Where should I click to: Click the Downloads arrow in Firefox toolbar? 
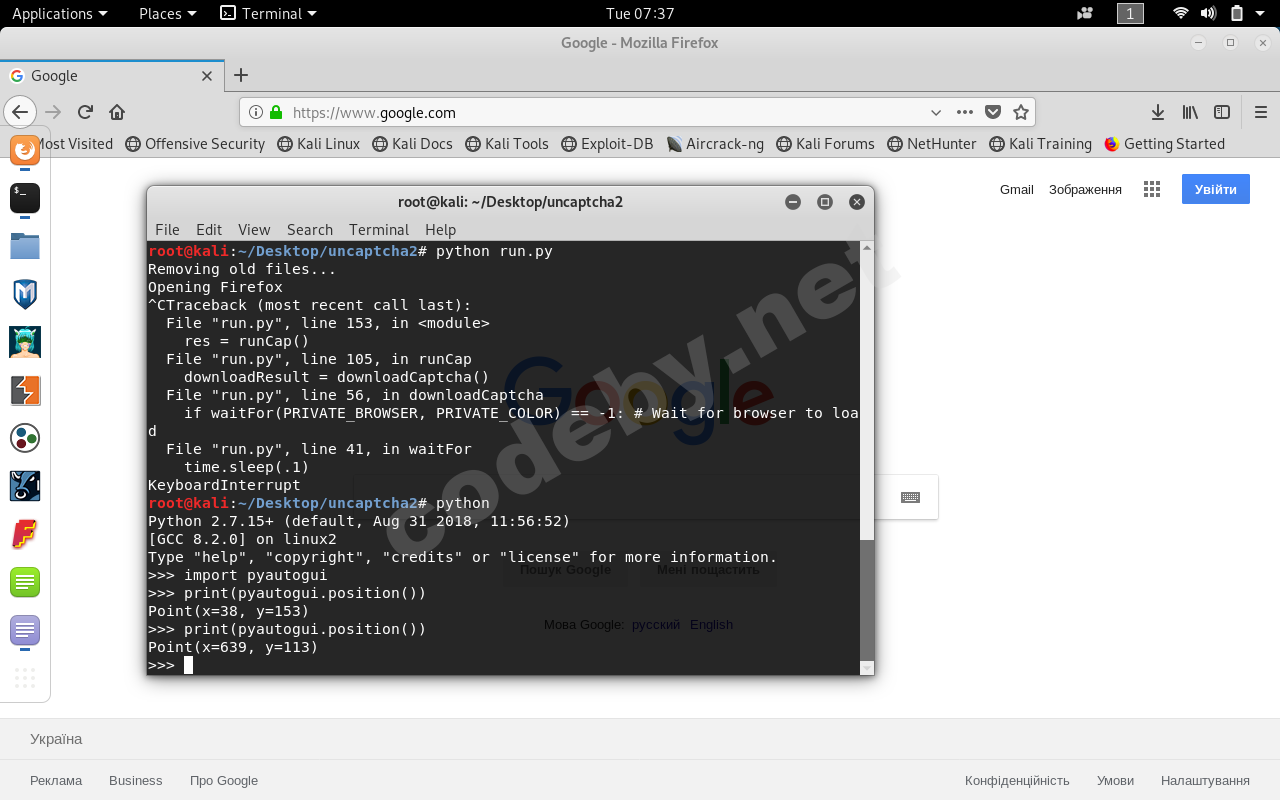(1157, 112)
